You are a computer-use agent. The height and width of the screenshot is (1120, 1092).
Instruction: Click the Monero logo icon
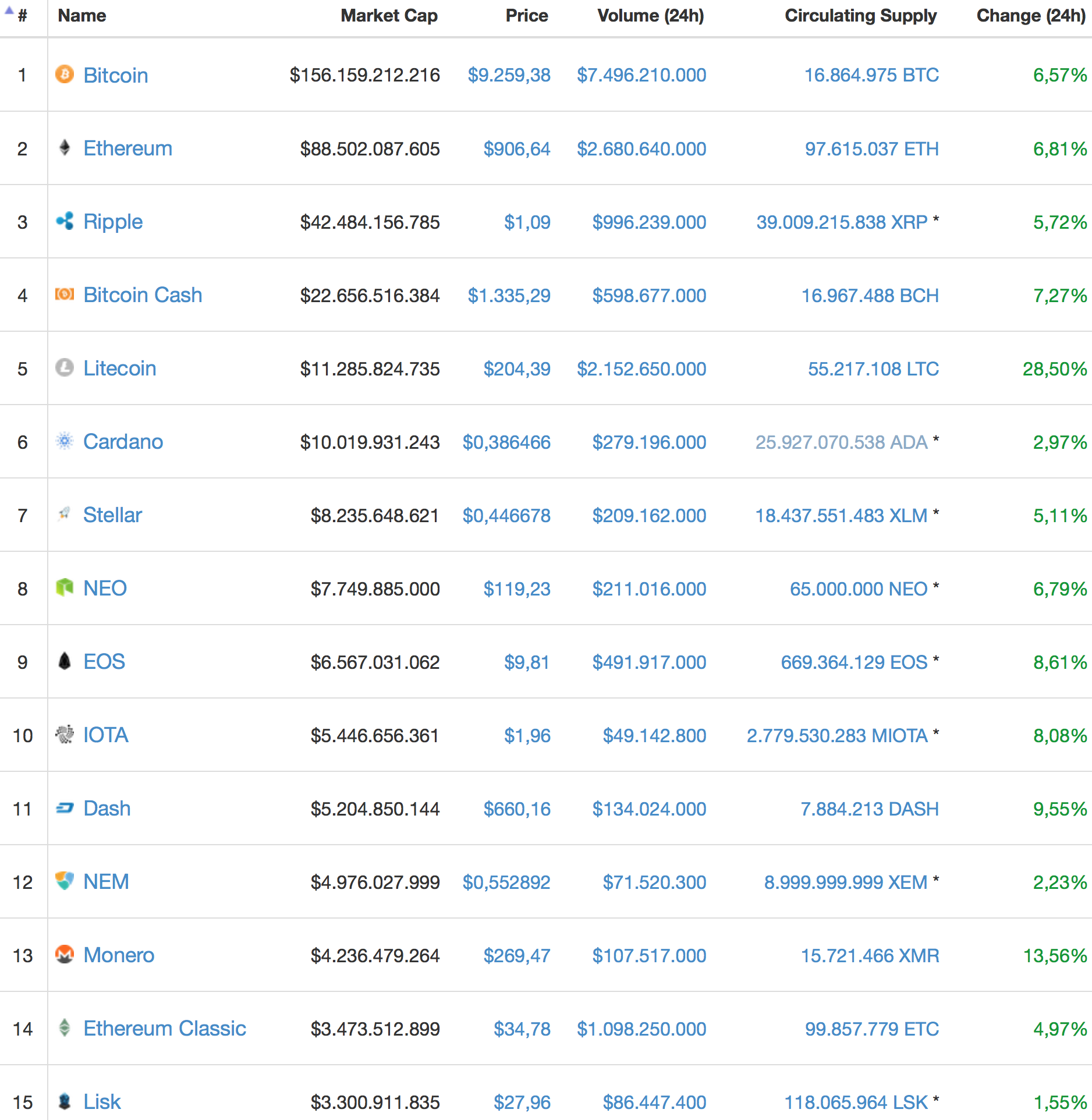[x=65, y=955]
